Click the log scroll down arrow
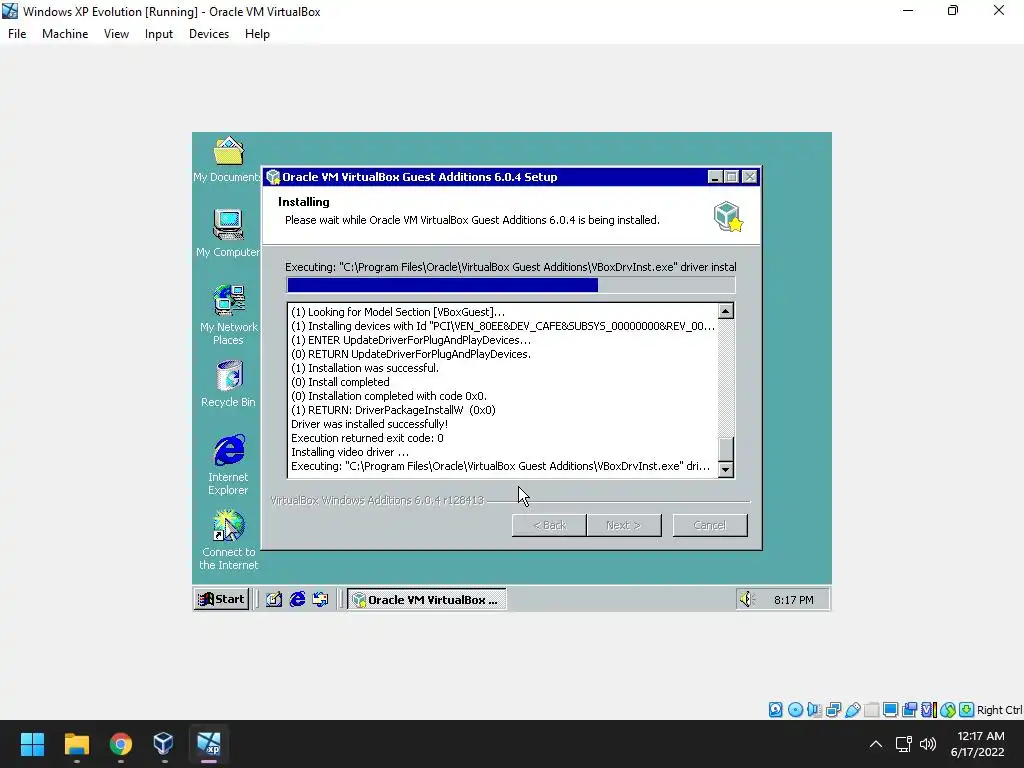 coord(726,469)
